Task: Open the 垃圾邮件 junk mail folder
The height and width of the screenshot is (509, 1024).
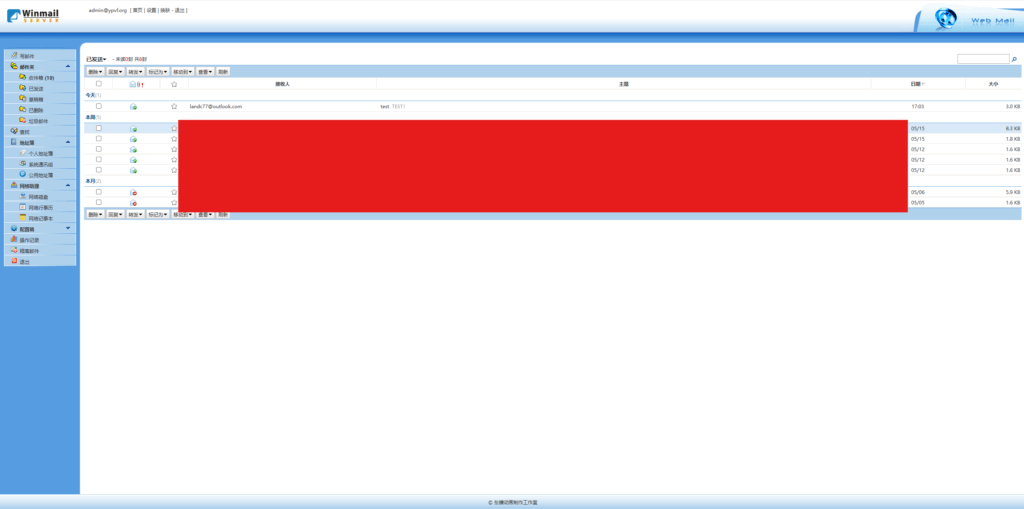Action: click(x=40, y=121)
